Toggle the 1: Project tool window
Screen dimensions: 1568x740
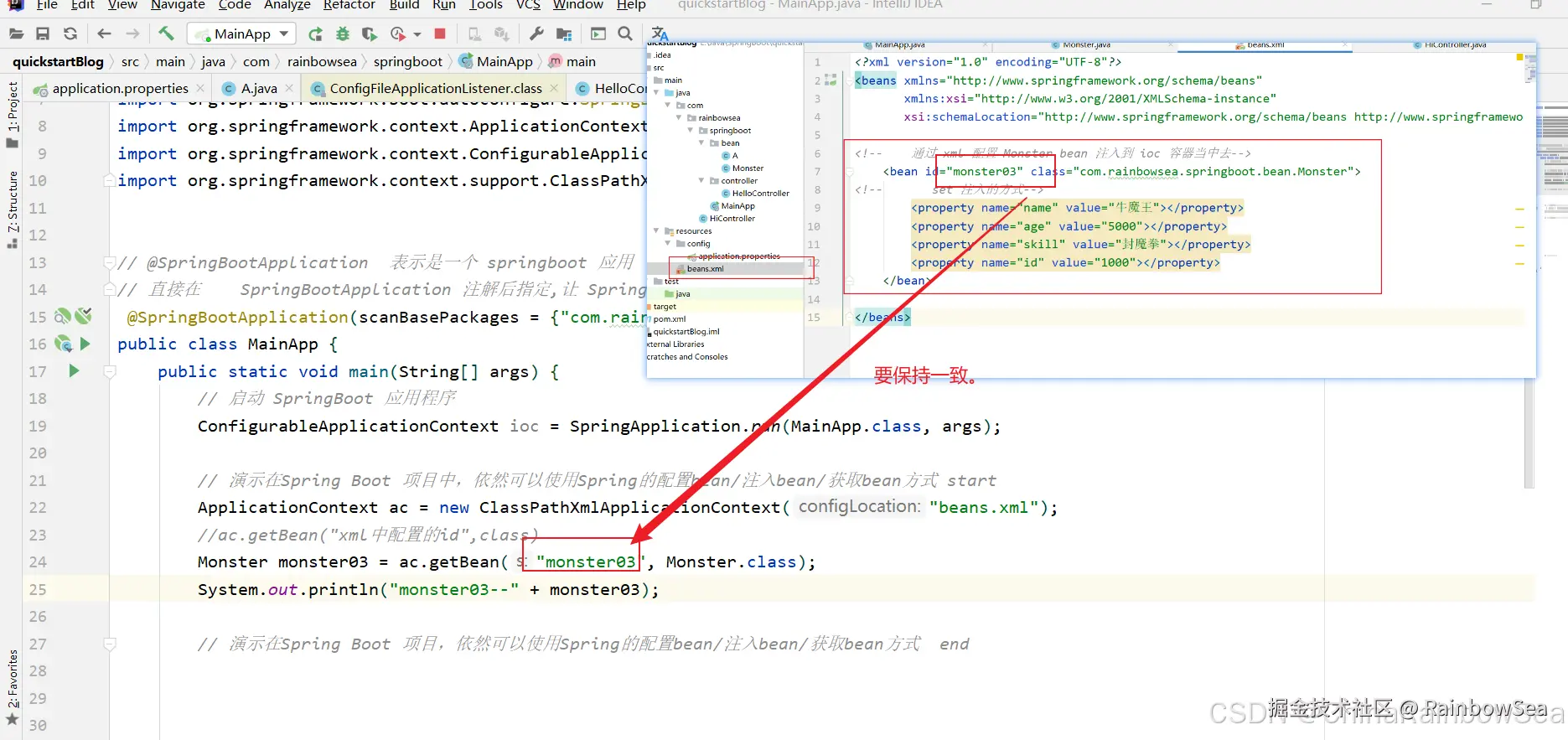13,114
